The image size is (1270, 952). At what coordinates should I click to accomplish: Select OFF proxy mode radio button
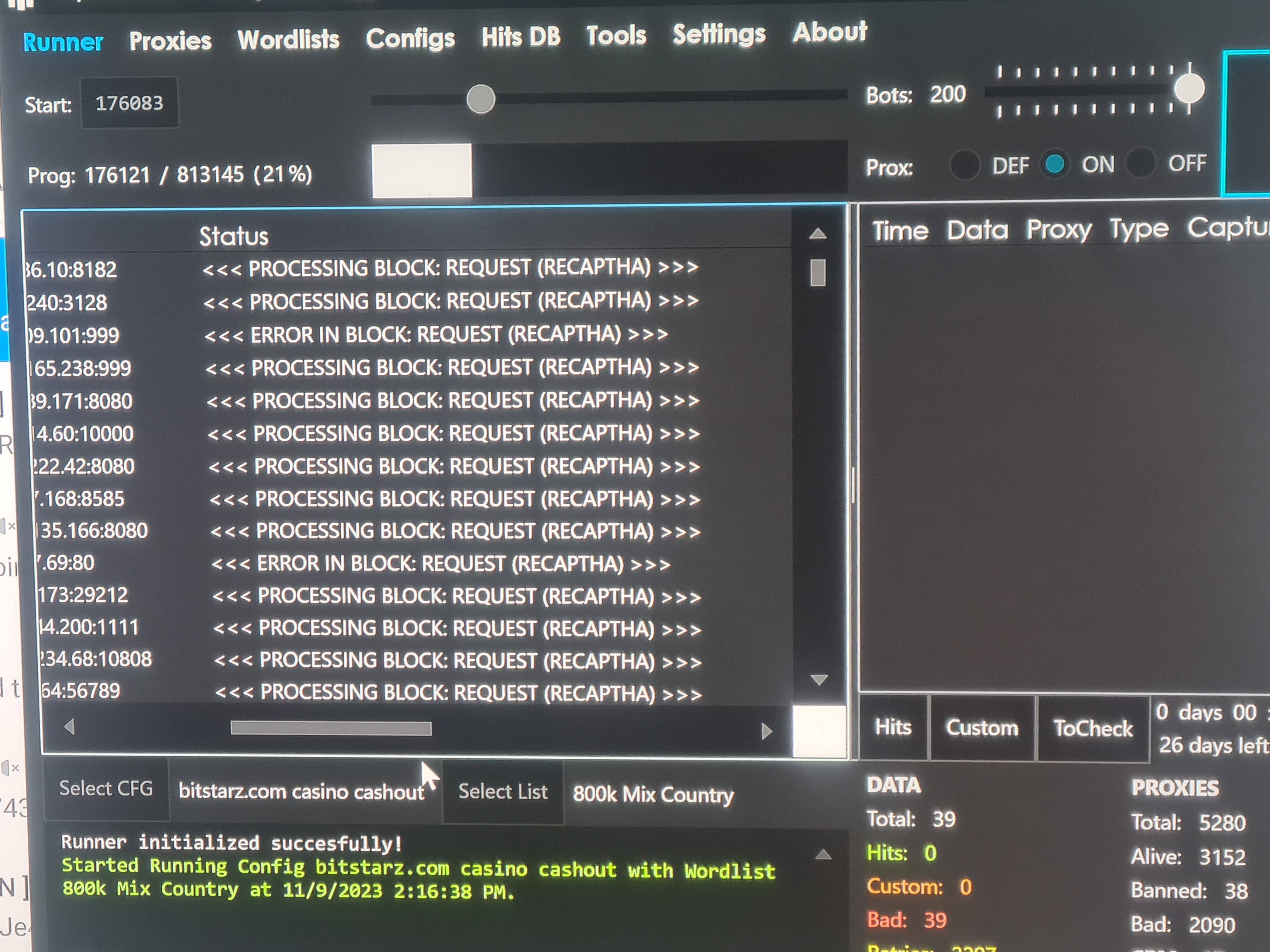point(1140,163)
